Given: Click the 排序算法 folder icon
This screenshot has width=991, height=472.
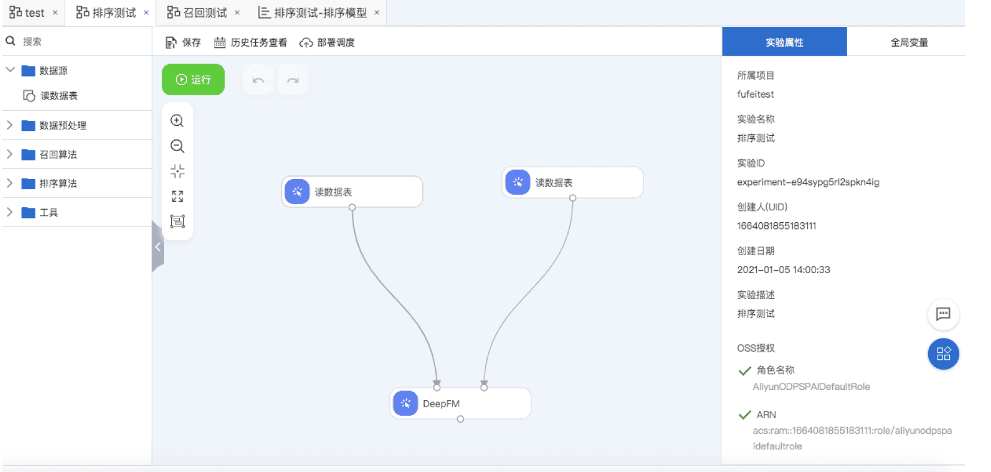Looking at the screenshot, I should point(28,183).
